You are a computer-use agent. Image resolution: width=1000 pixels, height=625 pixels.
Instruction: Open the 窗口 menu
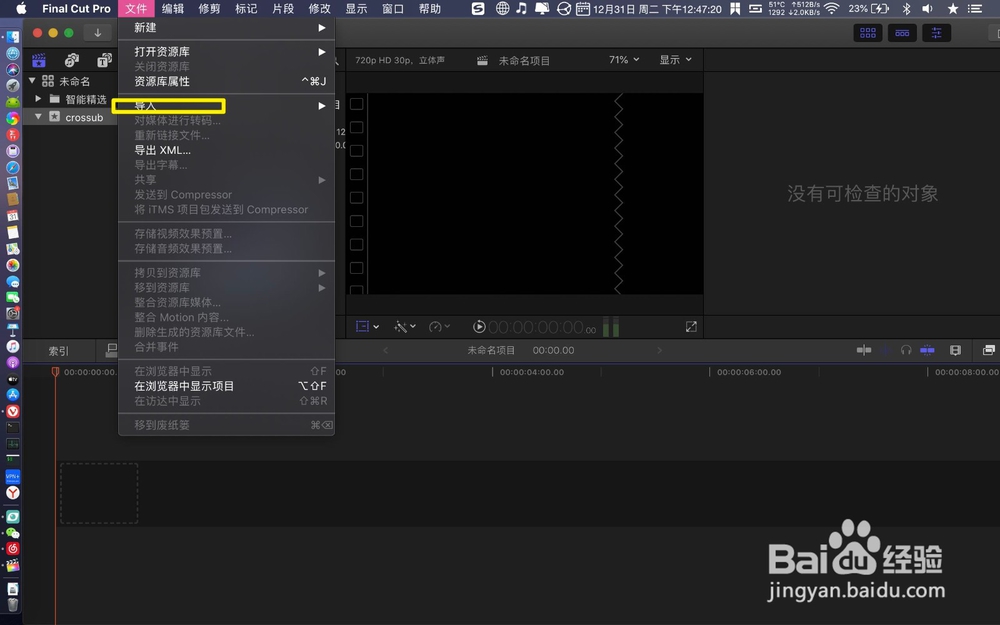393,8
